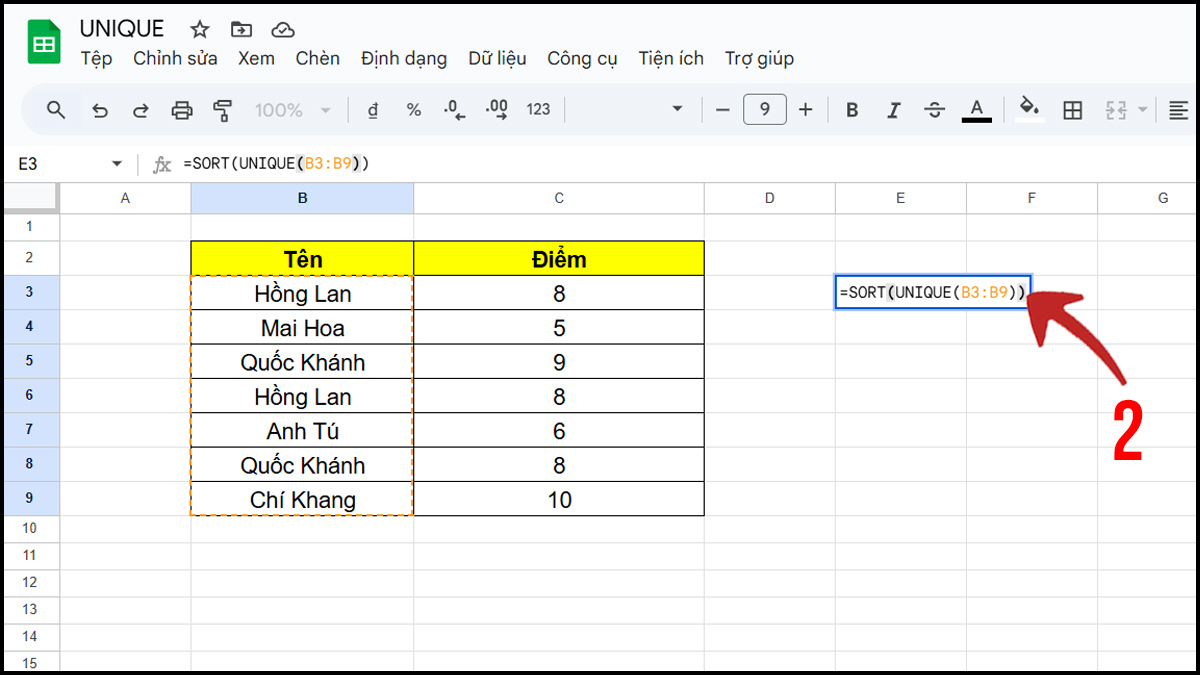Select the paint format tool

point(221,109)
